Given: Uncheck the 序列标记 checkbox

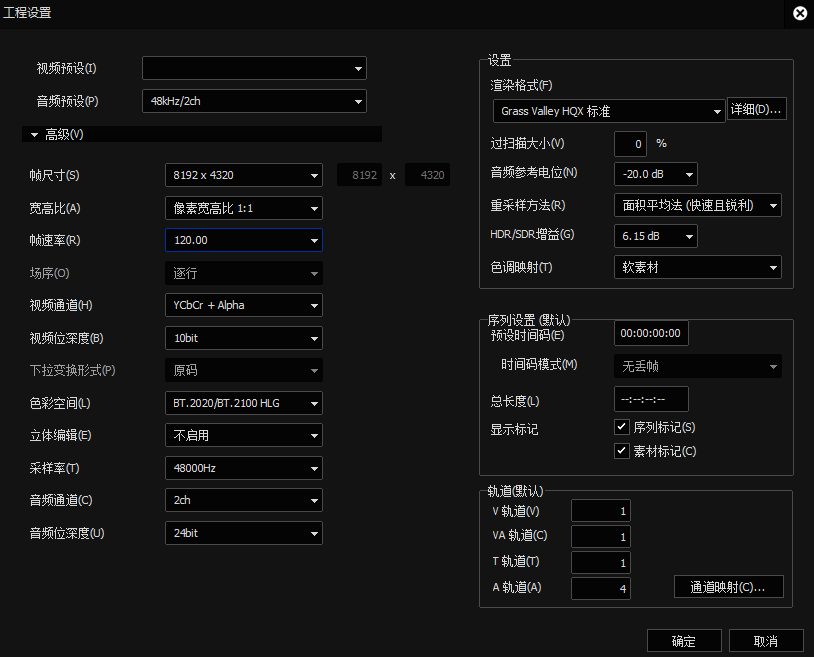Looking at the screenshot, I should (622, 427).
